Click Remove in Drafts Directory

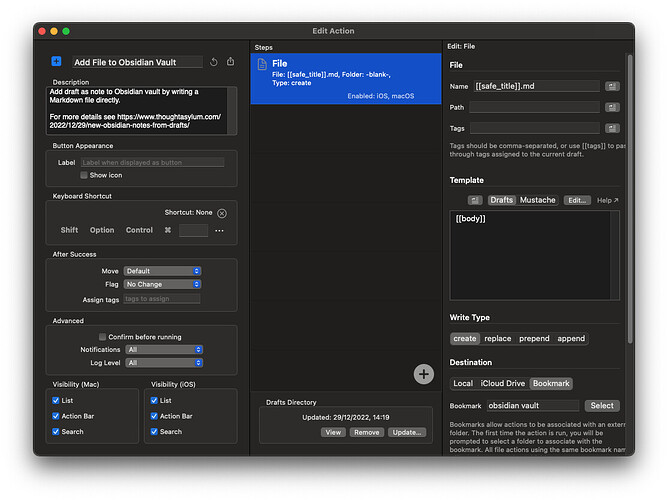(x=367, y=432)
